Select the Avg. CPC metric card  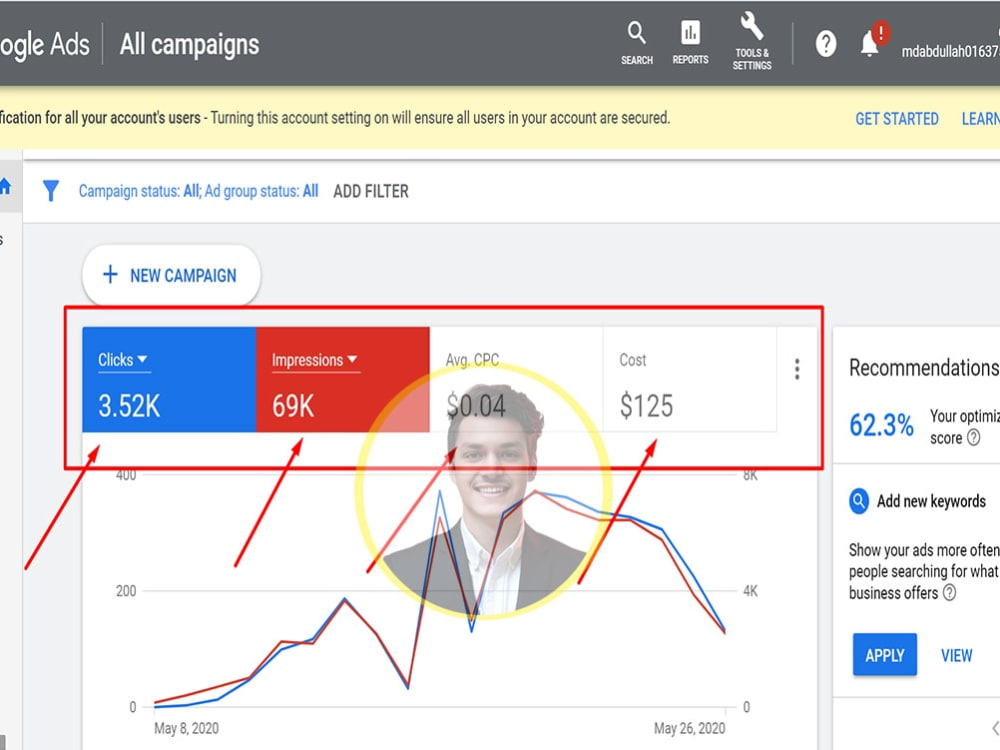point(516,379)
